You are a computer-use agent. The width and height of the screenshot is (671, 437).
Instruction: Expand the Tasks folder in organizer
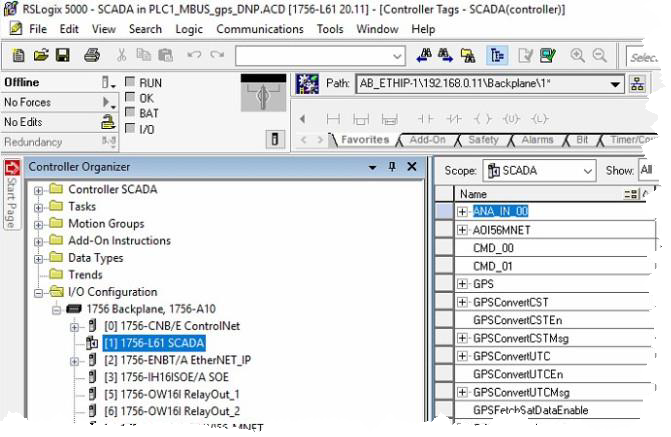(38, 207)
